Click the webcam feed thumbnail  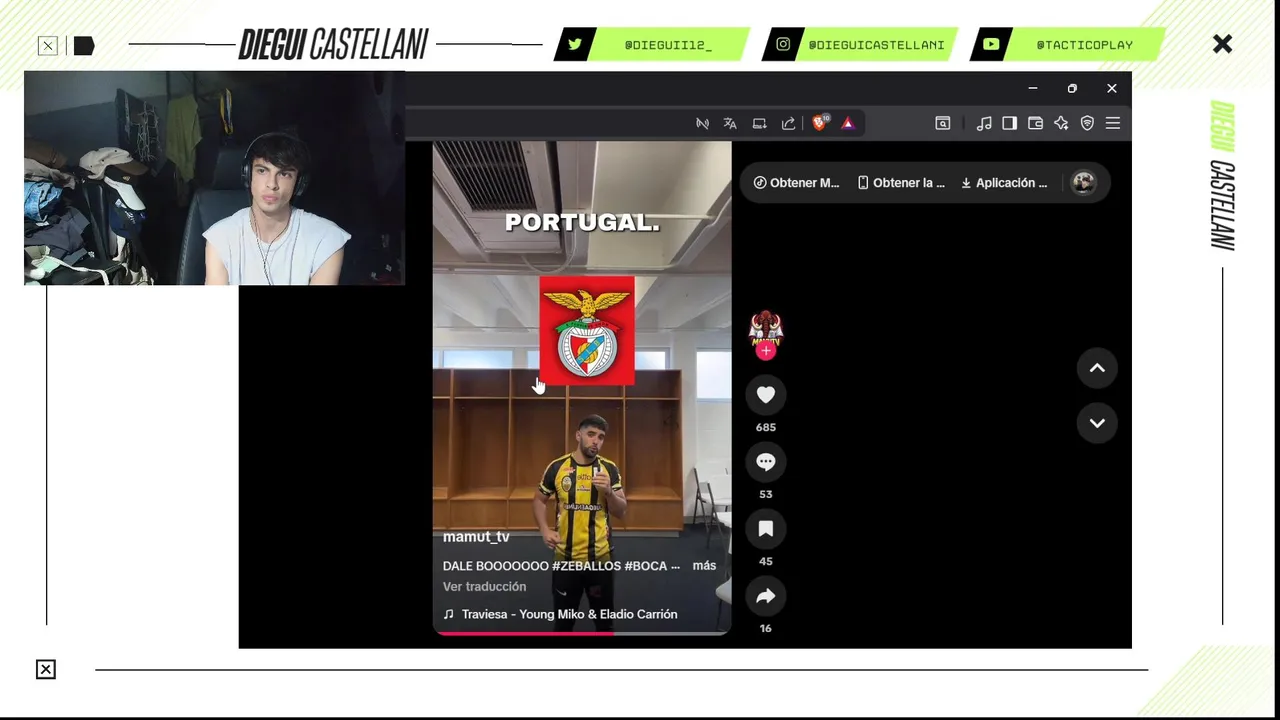tap(214, 178)
